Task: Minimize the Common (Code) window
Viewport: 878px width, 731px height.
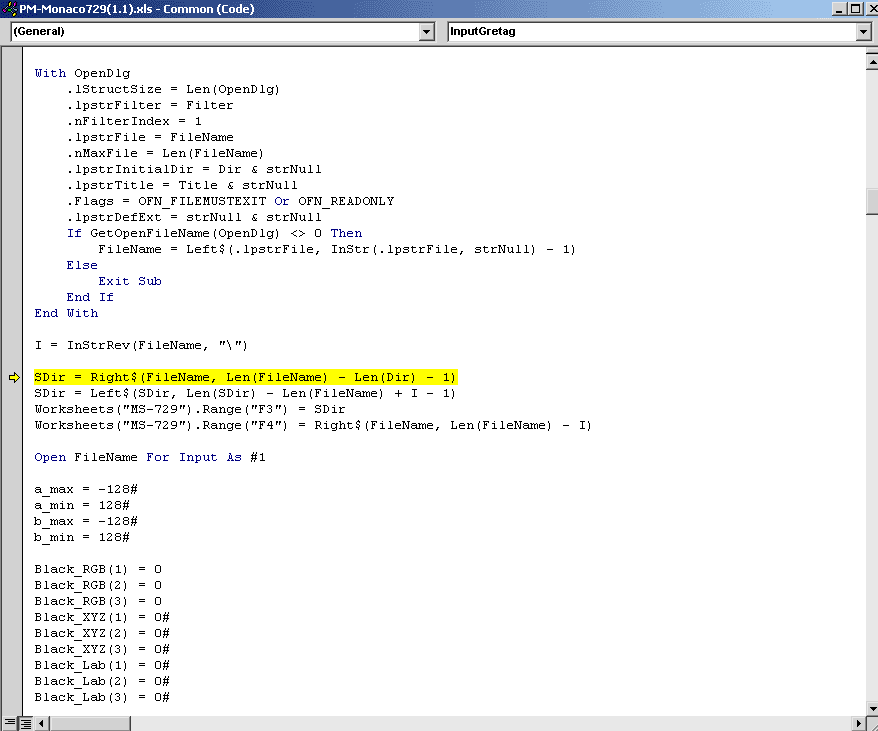Action: (x=839, y=9)
